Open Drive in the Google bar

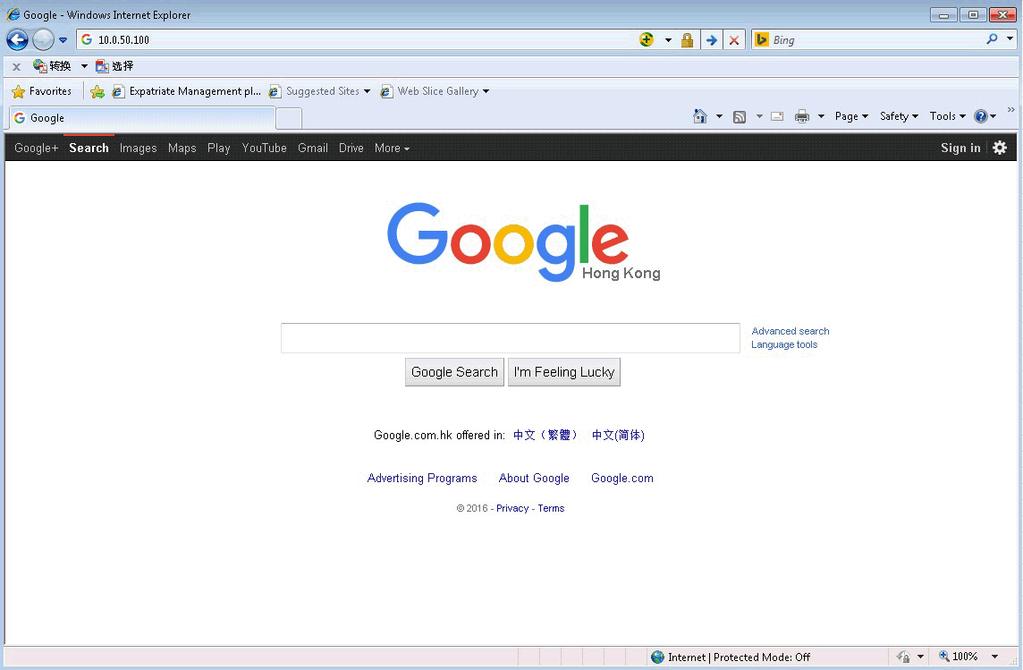[351, 148]
